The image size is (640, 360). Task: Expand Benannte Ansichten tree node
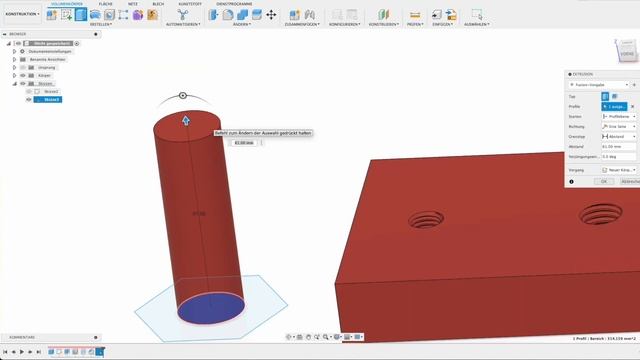pos(14,60)
